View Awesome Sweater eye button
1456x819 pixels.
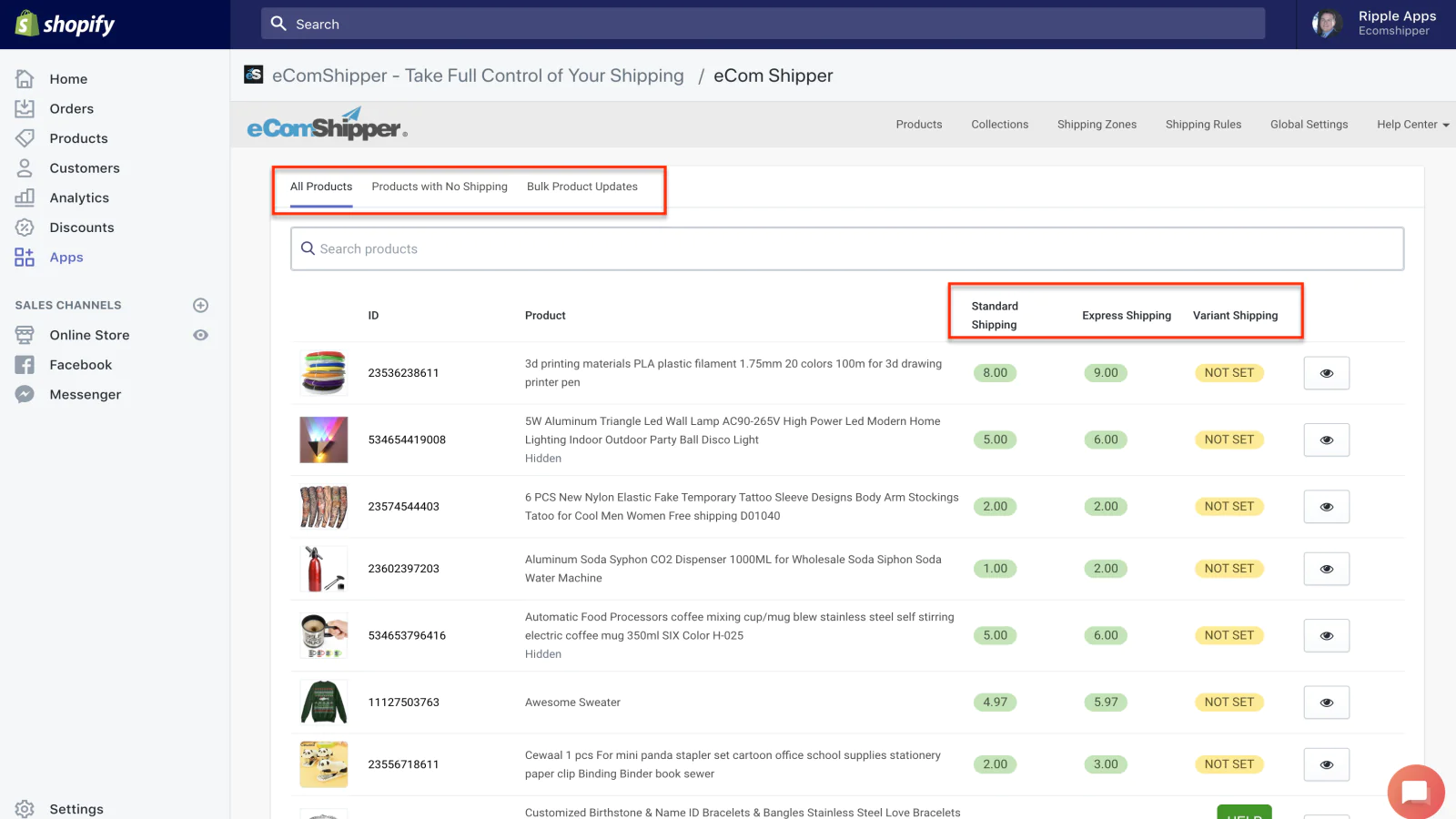pyautogui.click(x=1327, y=703)
